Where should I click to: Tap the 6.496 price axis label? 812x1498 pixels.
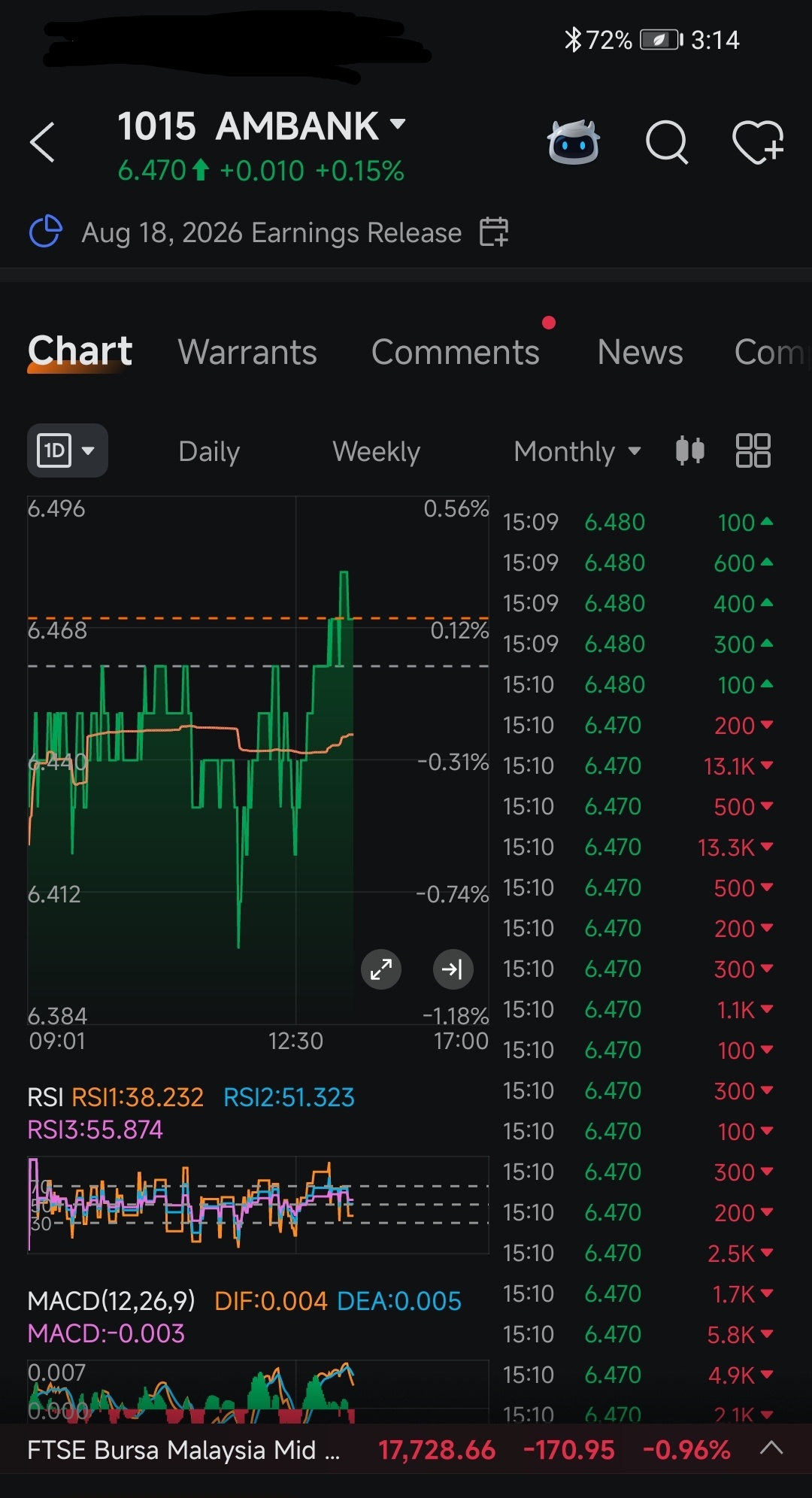pos(56,509)
